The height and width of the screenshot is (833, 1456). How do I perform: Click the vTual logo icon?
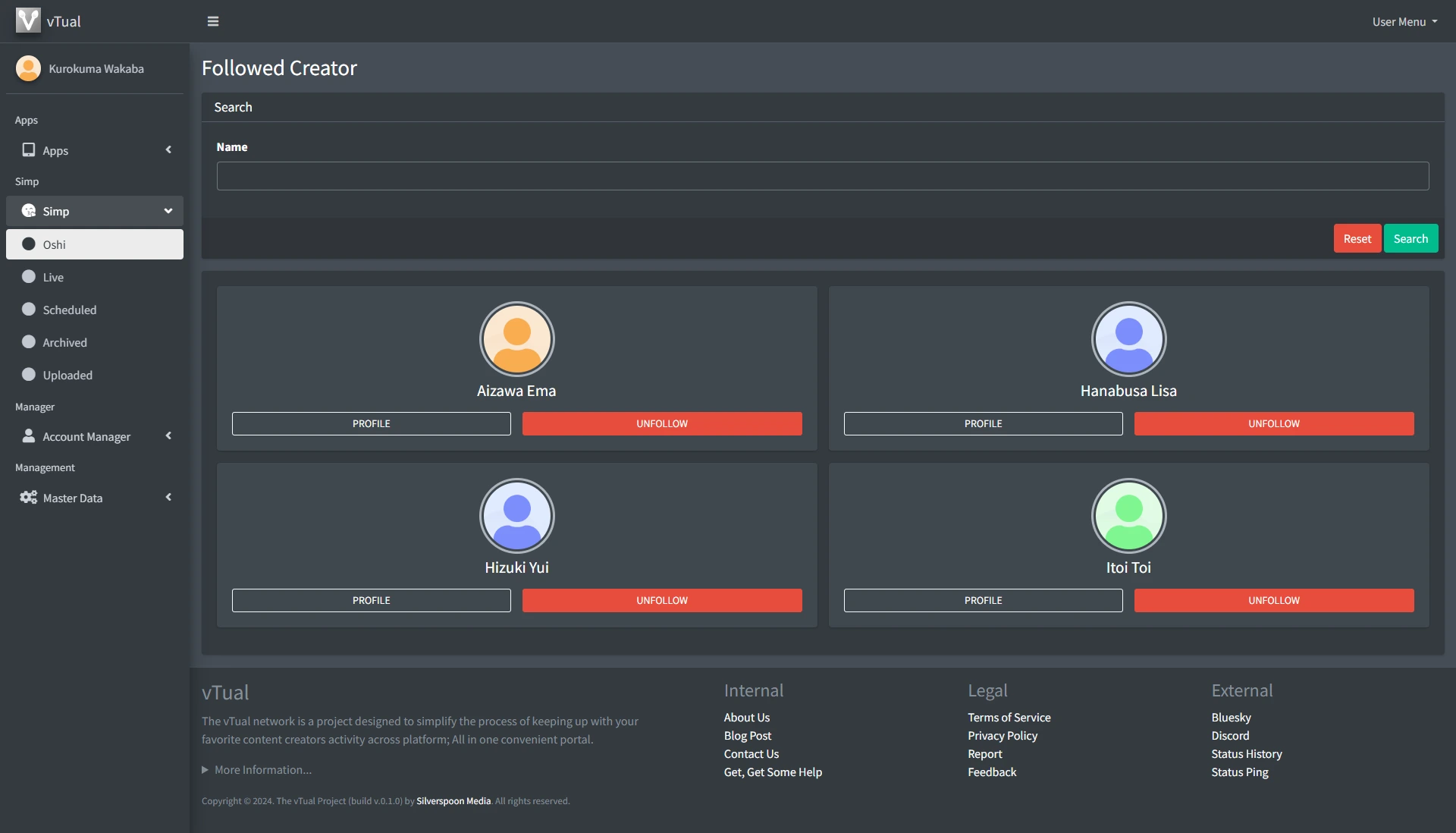coord(28,20)
